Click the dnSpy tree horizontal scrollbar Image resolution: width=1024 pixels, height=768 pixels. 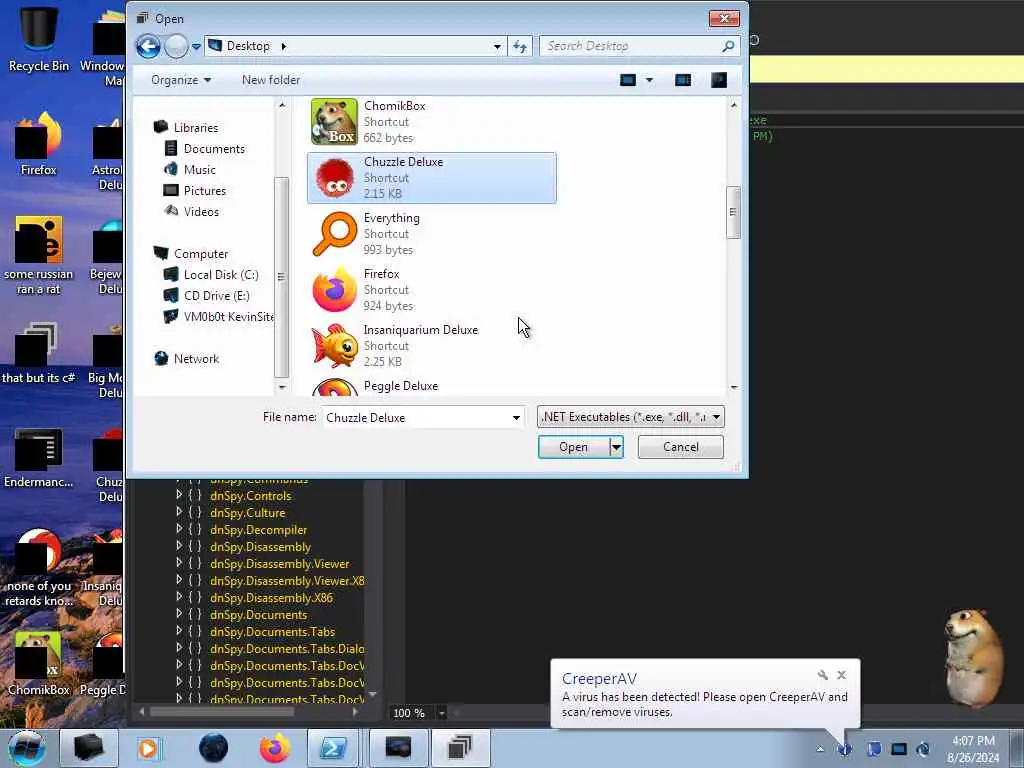tap(221, 712)
